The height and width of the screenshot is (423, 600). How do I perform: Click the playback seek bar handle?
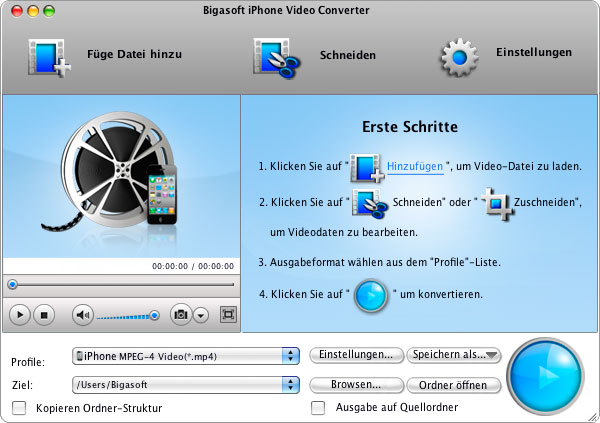pos(13,284)
